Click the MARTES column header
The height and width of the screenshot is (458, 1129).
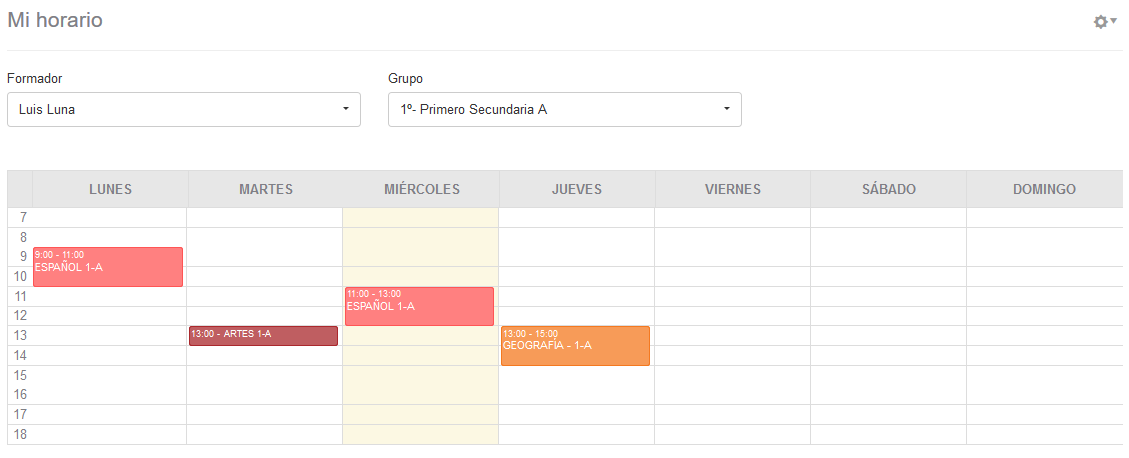[266, 189]
